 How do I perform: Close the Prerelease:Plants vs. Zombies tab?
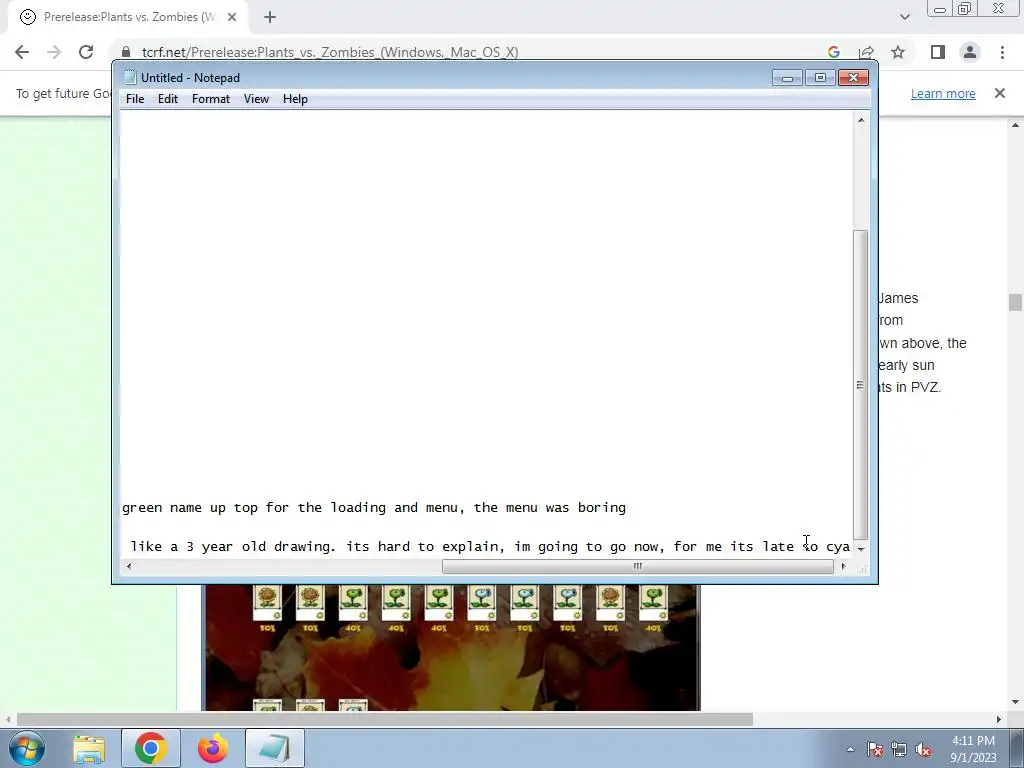coord(232,17)
